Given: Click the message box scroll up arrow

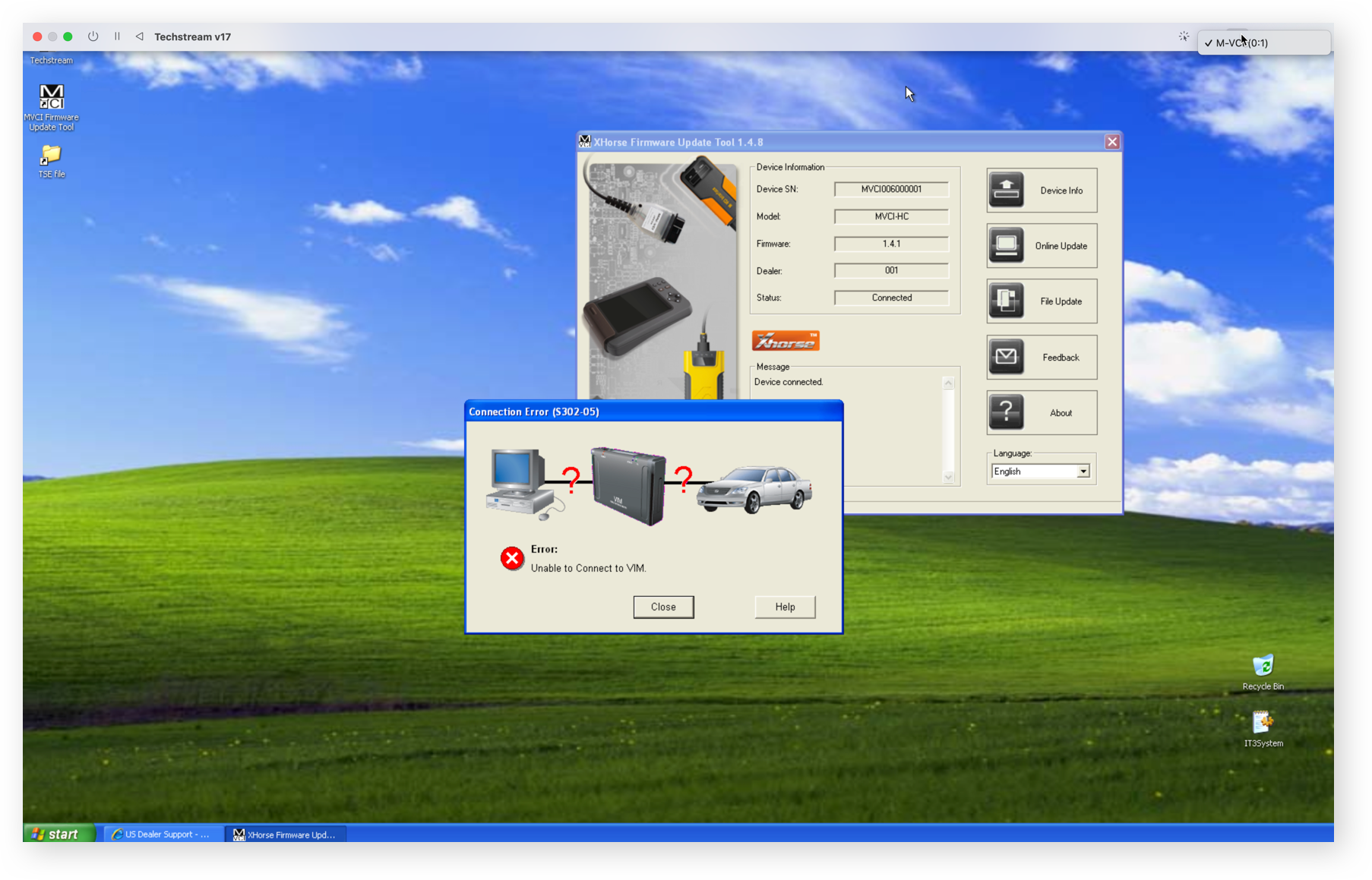Looking at the screenshot, I should click(948, 383).
